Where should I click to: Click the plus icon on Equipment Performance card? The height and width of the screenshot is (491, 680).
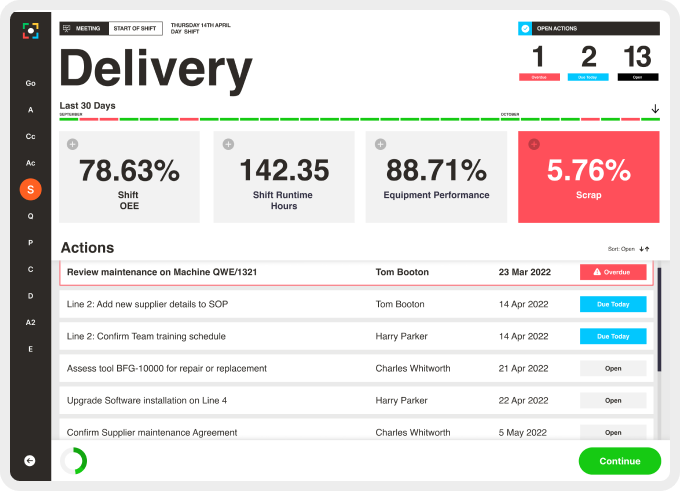click(380, 145)
